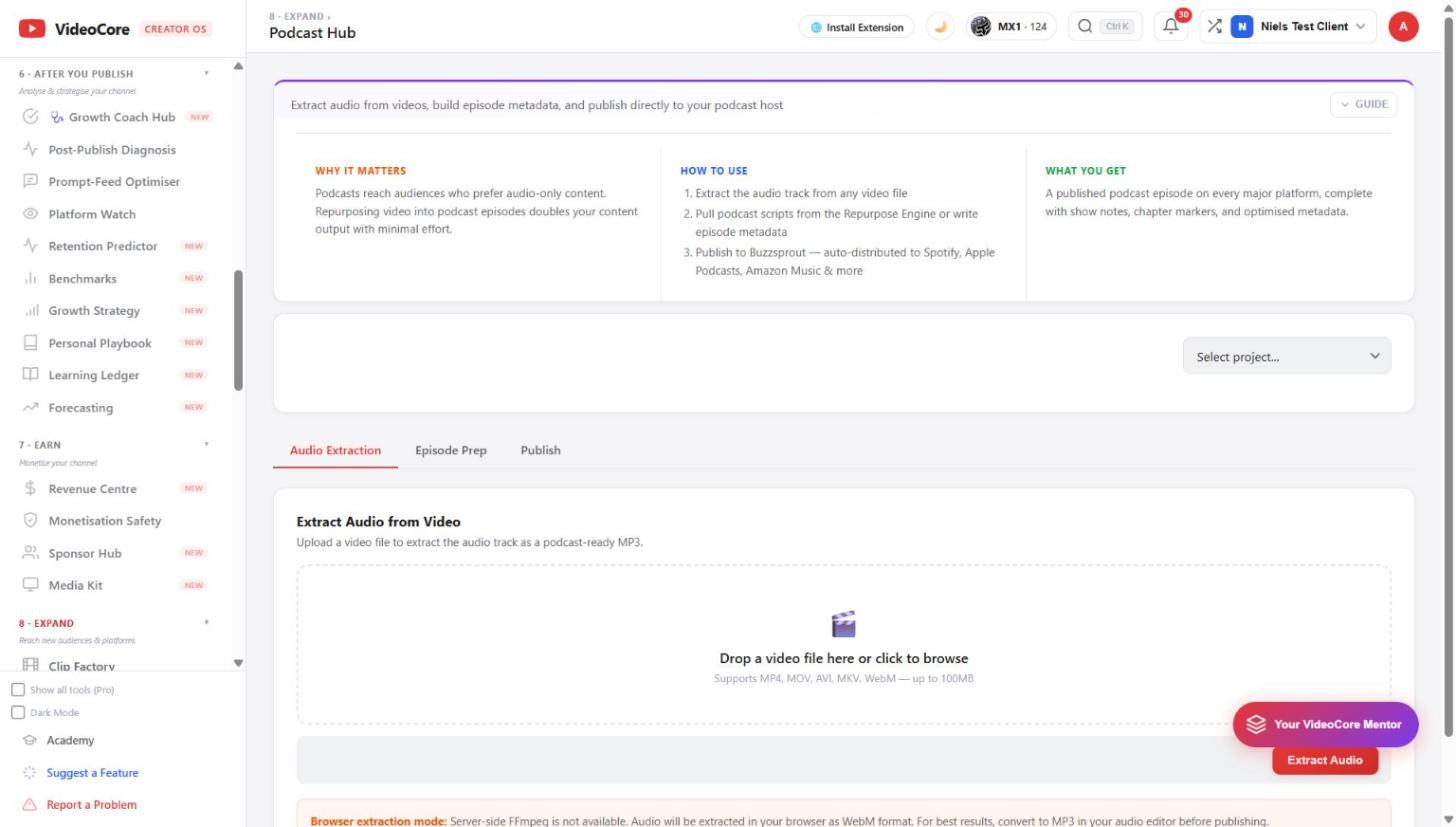This screenshot has width=1456, height=827.
Task: Click the shuffle arrows icon beside client name
Action: [x=1214, y=27]
